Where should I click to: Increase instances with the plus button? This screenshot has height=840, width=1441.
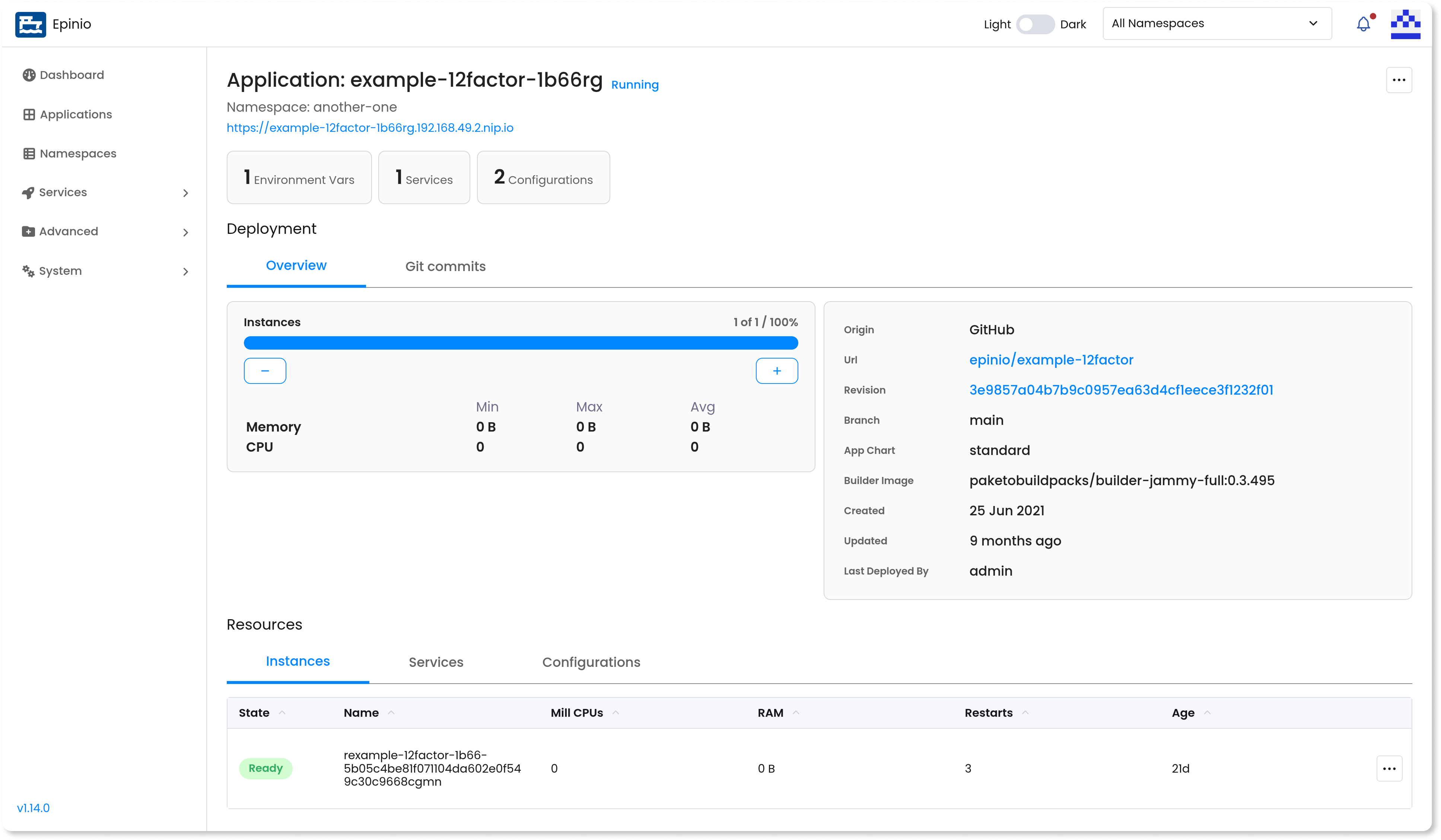[777, 371]
